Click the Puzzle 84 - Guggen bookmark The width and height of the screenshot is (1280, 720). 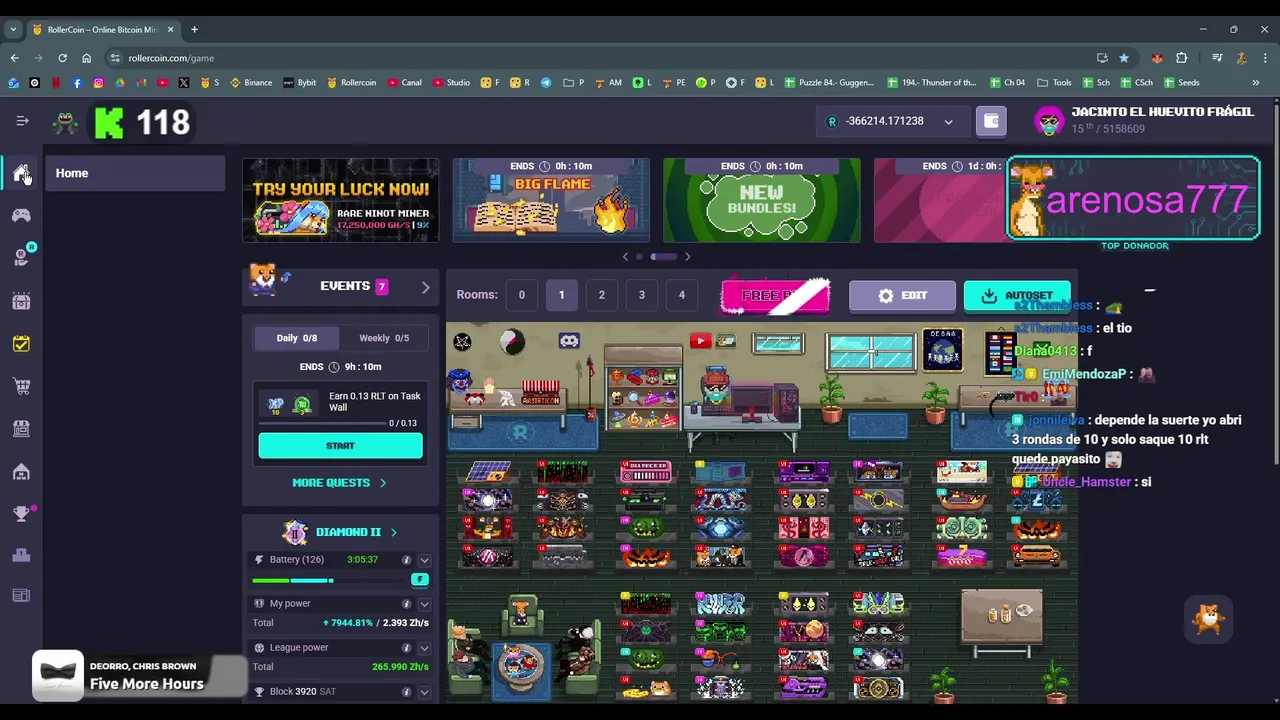(830, 83)
